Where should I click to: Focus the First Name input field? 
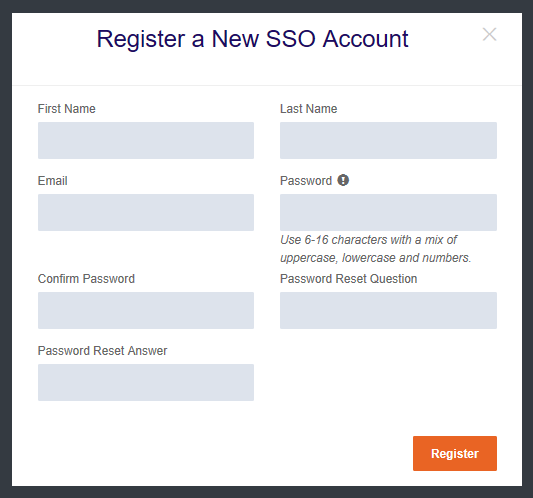(x=146, y=140)
